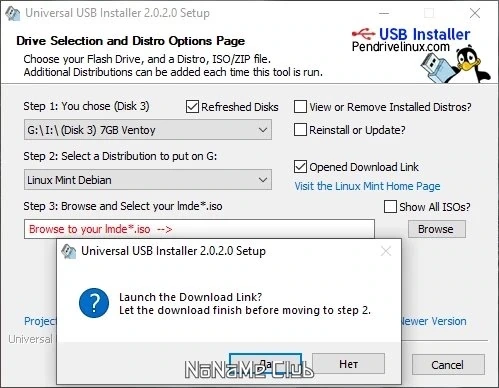Click the 'Step 2: Select a Distribution' label
499x388 pixels.
pos(120,156)
